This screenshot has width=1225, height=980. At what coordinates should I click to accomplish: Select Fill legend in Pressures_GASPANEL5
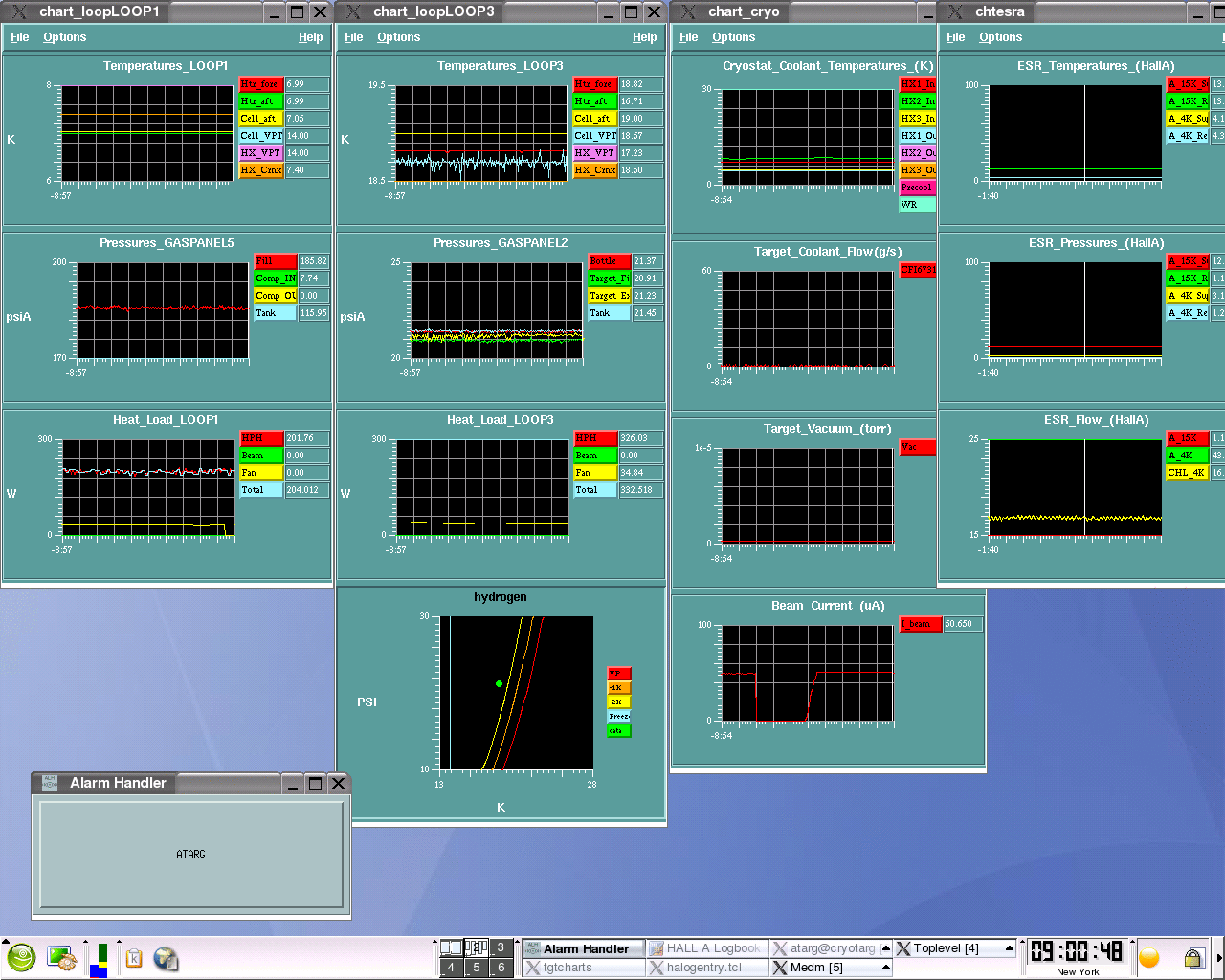click(x=276, y=261)
